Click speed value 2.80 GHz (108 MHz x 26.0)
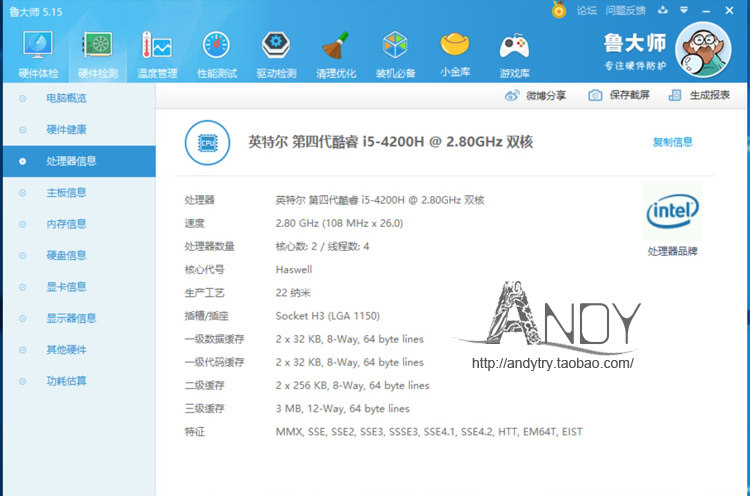The height and width of the screenshot is (496, 750). [339, 223]
